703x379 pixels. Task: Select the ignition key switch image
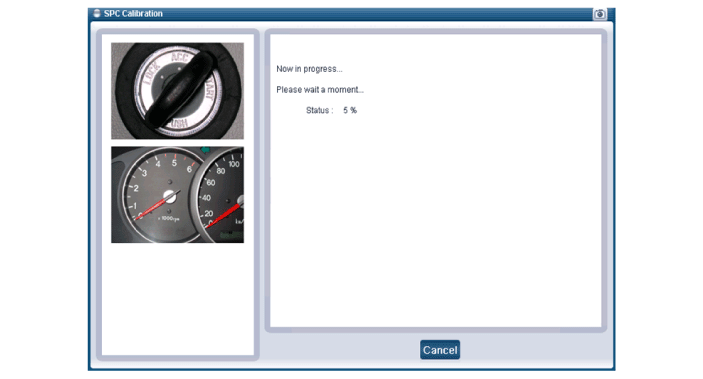click(x=178, y=91)
